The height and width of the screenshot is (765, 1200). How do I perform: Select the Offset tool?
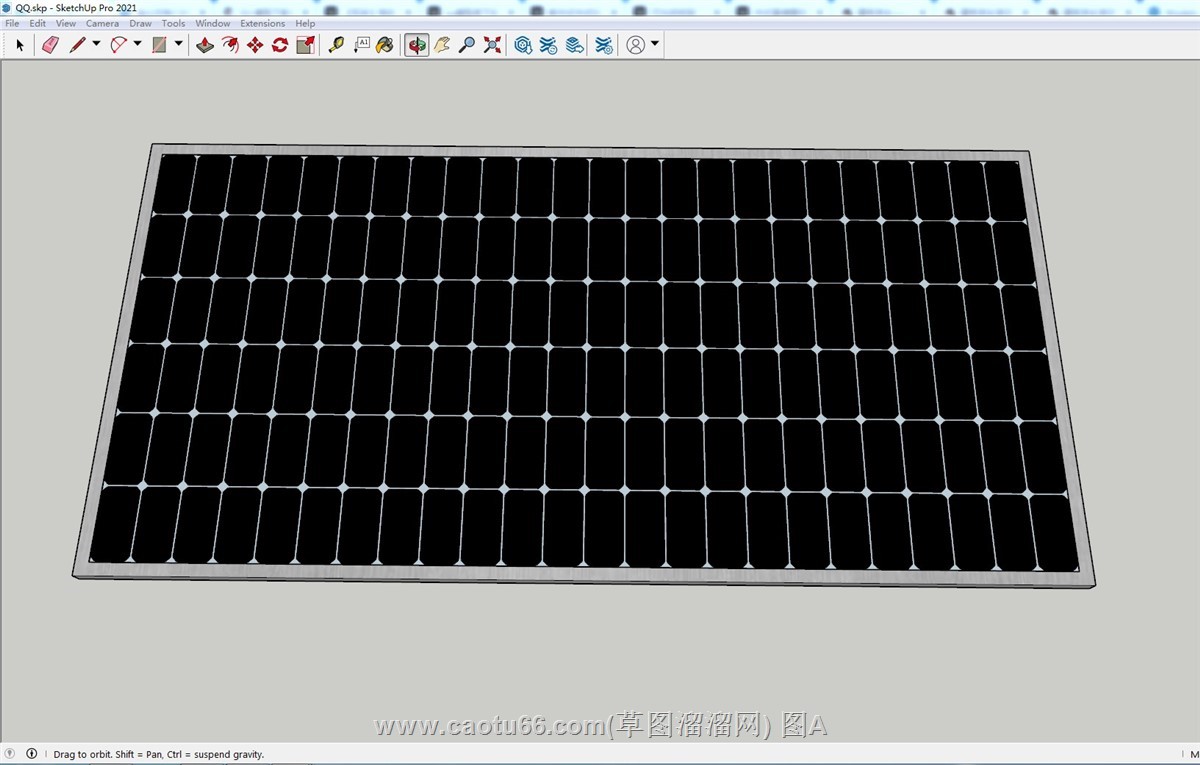(230, 45)
